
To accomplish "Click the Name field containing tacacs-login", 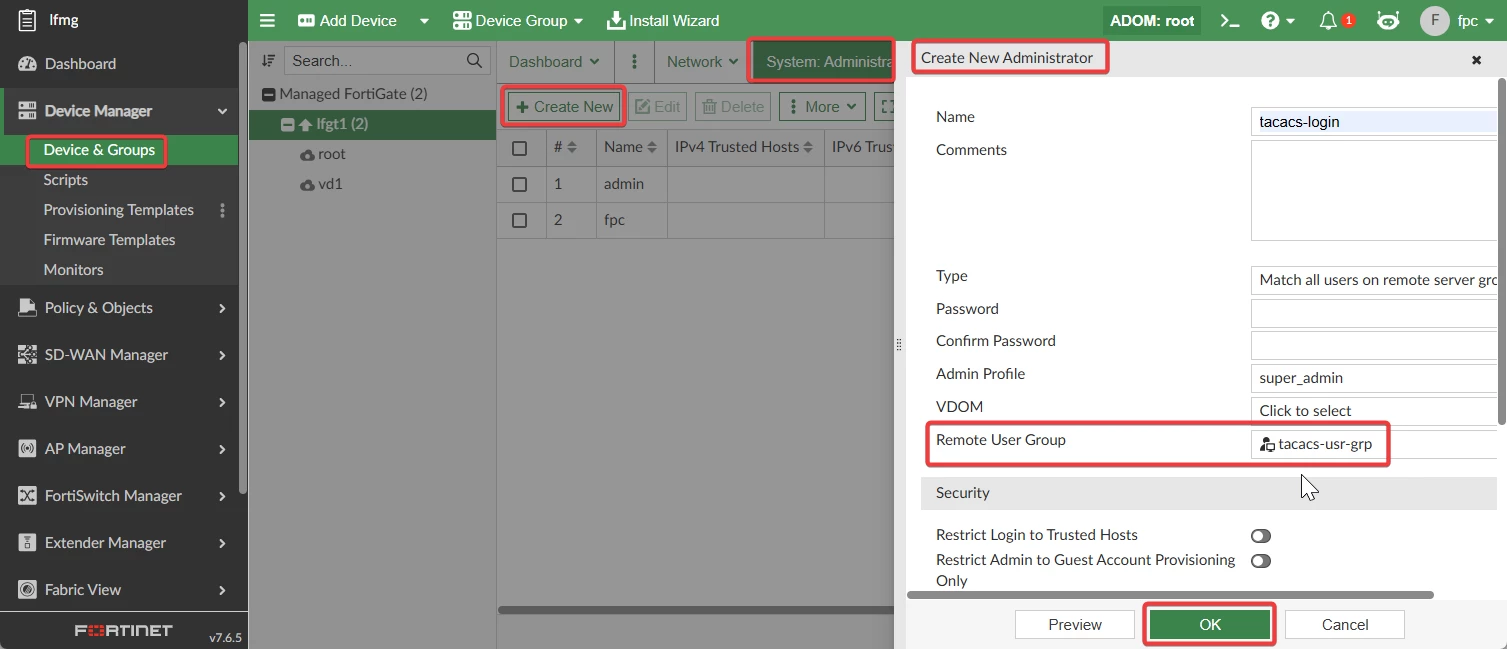I will point(1374,122).
